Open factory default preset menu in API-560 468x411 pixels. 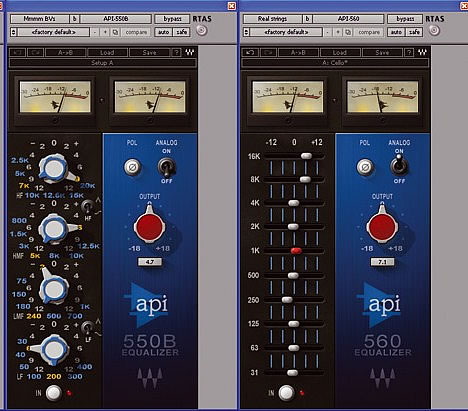(x=286, y=32)
